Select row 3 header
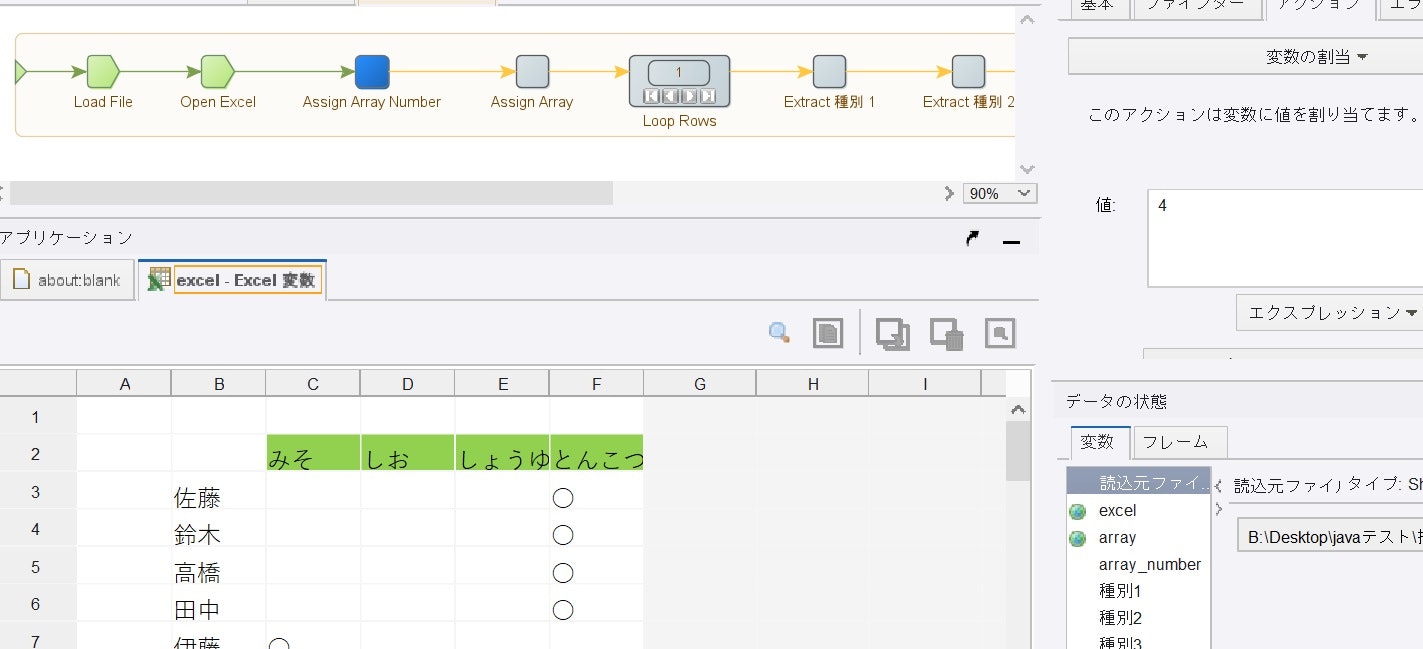 (x=37, y=491)
